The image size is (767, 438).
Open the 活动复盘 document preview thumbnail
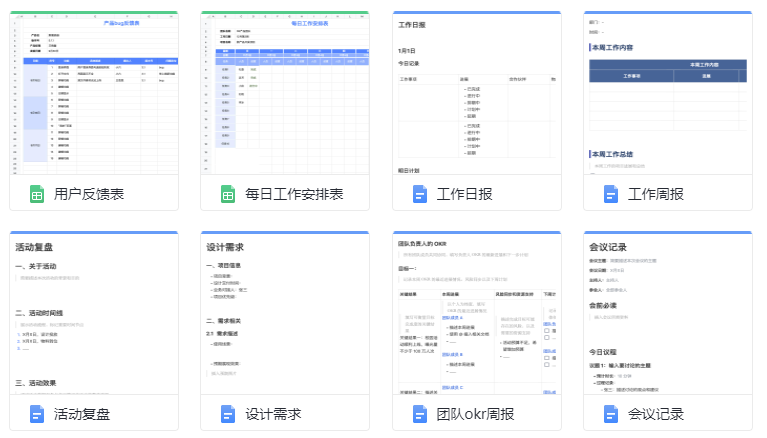click(x=94, y=313)
